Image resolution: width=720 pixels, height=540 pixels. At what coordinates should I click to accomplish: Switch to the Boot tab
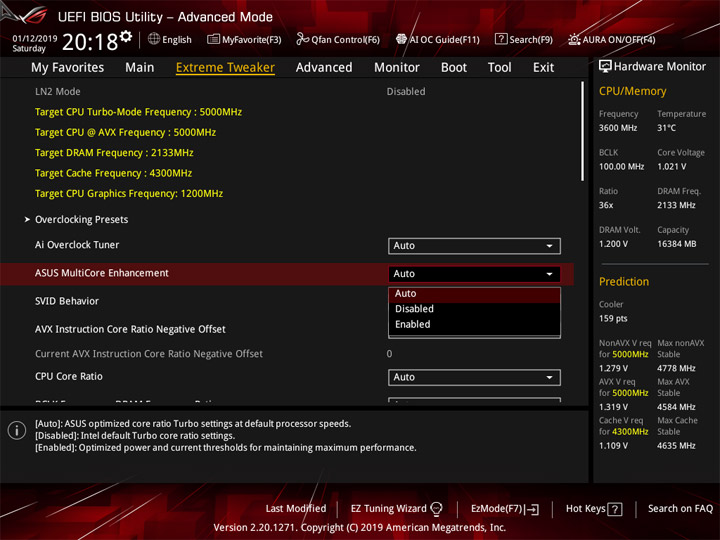(x=454, y=68)
